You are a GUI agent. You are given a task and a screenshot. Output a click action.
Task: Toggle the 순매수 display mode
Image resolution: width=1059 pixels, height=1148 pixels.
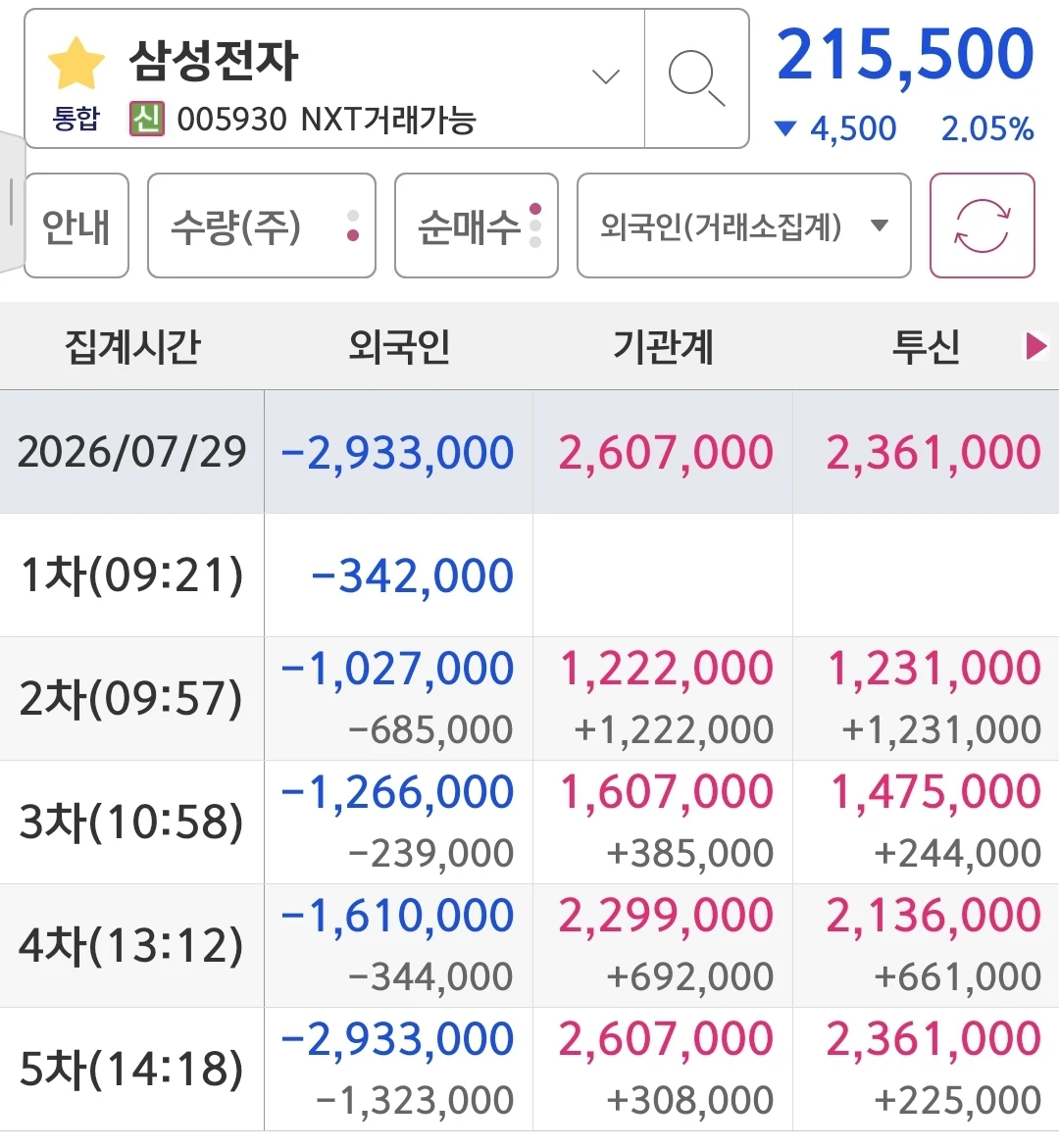point(476,225)
